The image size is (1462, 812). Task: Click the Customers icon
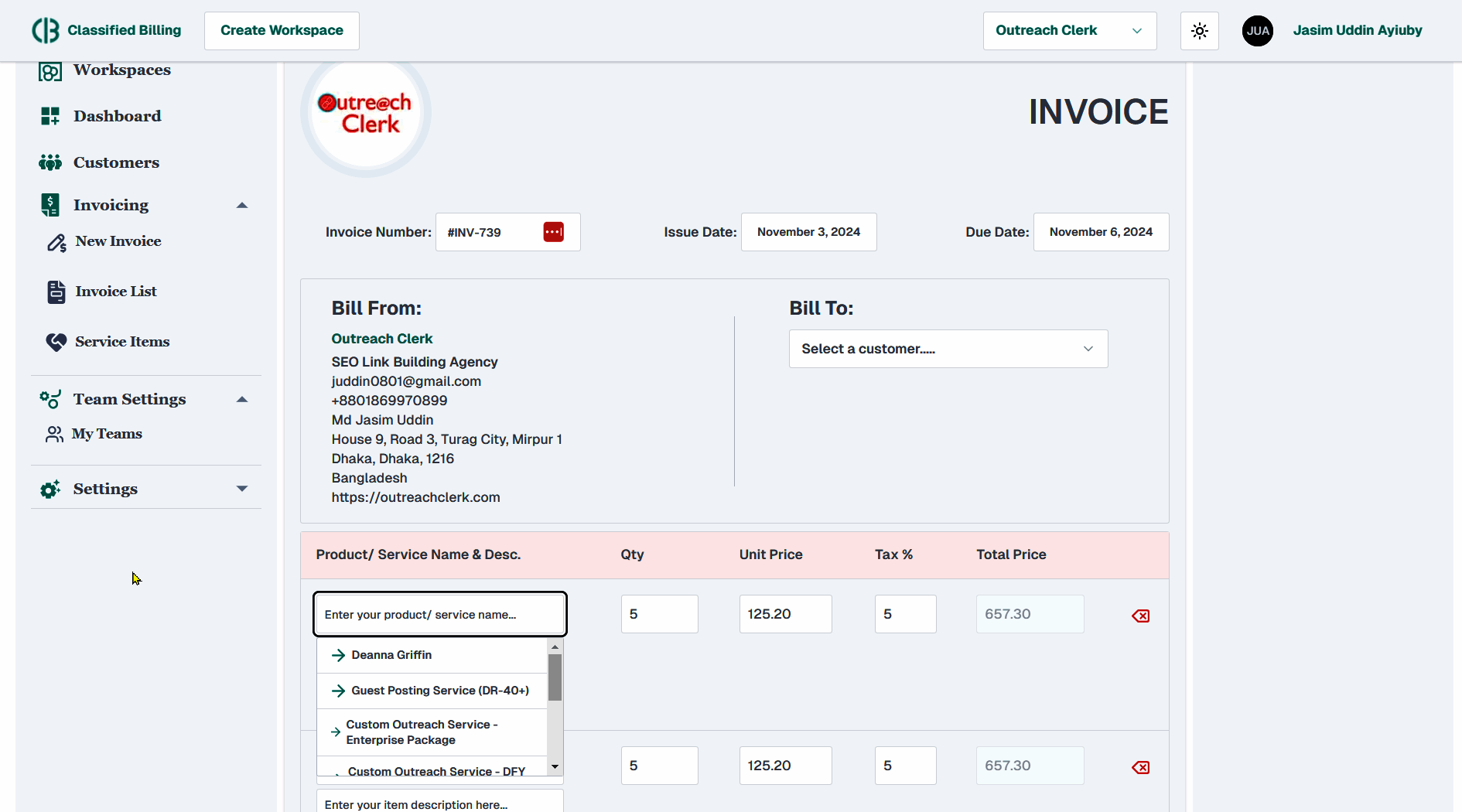tap(50, 162)
